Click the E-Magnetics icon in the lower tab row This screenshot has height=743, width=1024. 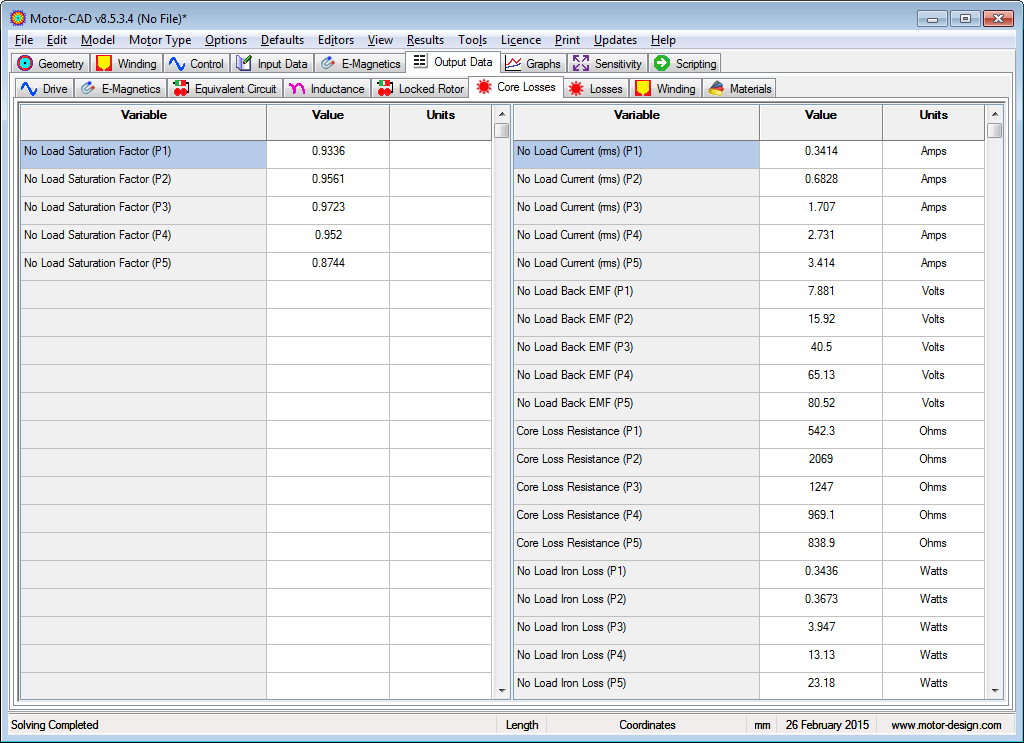point(88,89)
